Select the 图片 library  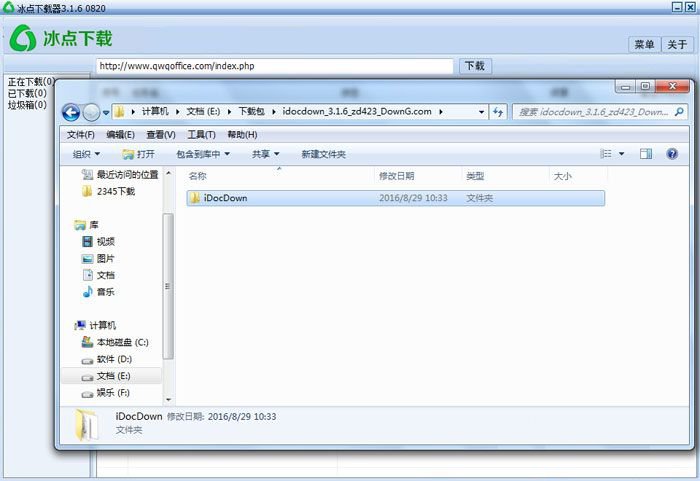99,259
